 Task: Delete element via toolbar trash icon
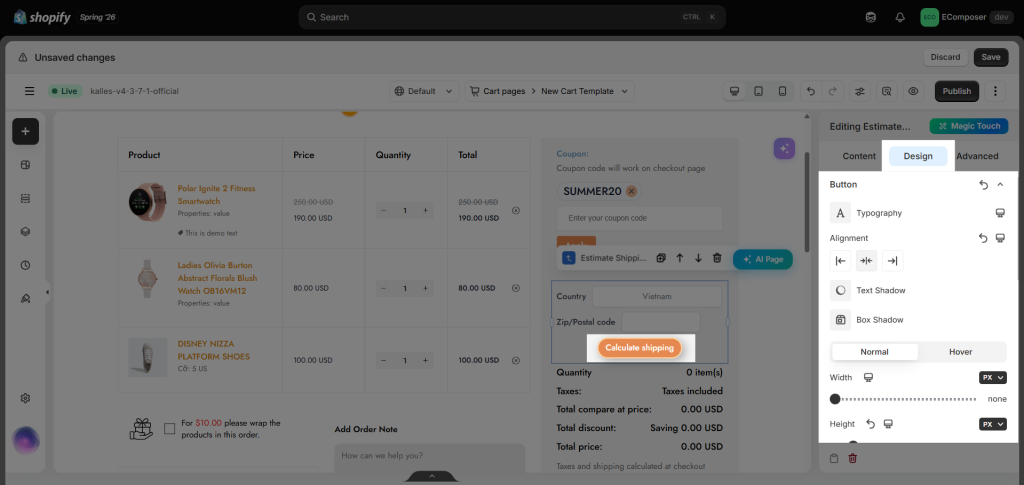[x=717, y=258]
